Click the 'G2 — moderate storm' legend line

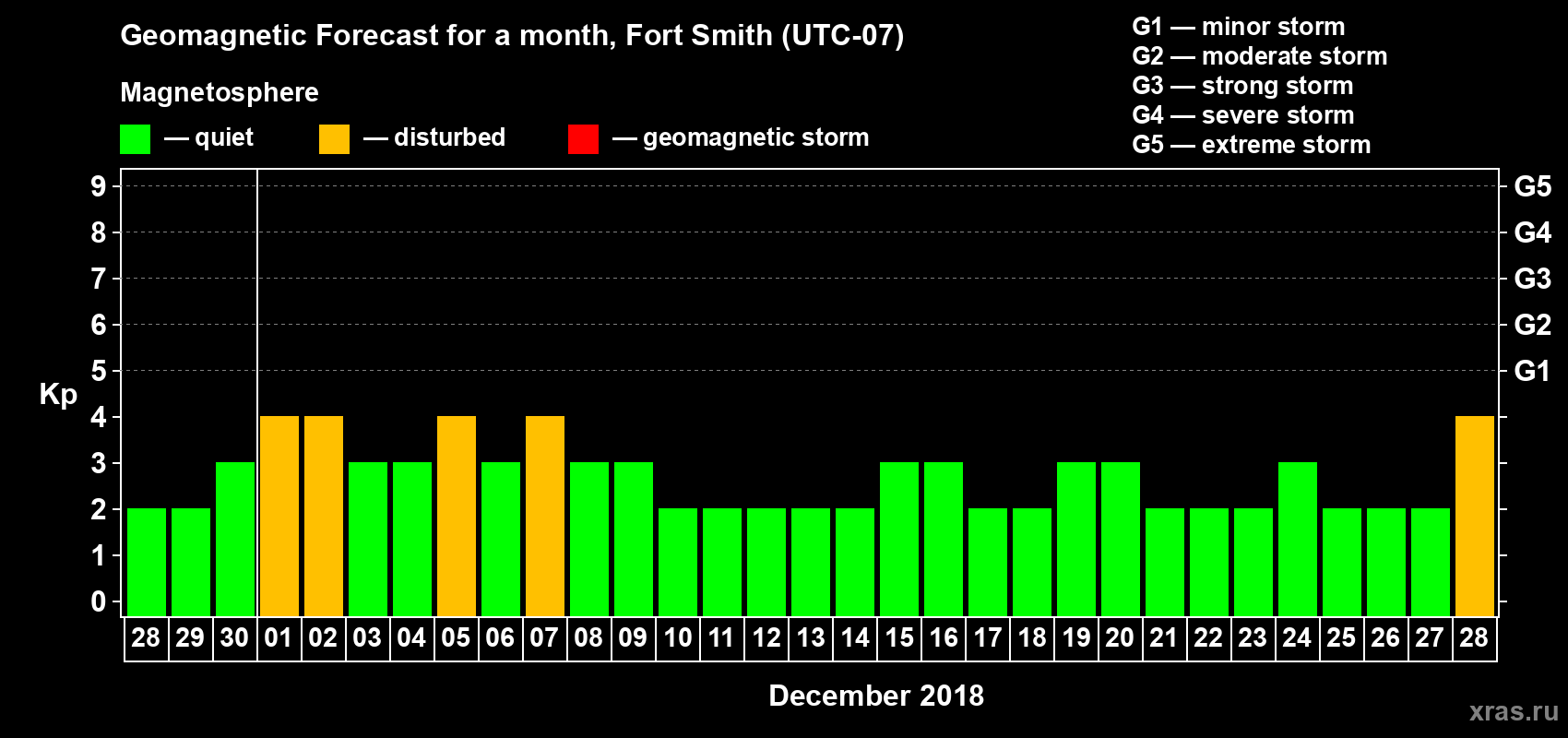[1260, 56]
